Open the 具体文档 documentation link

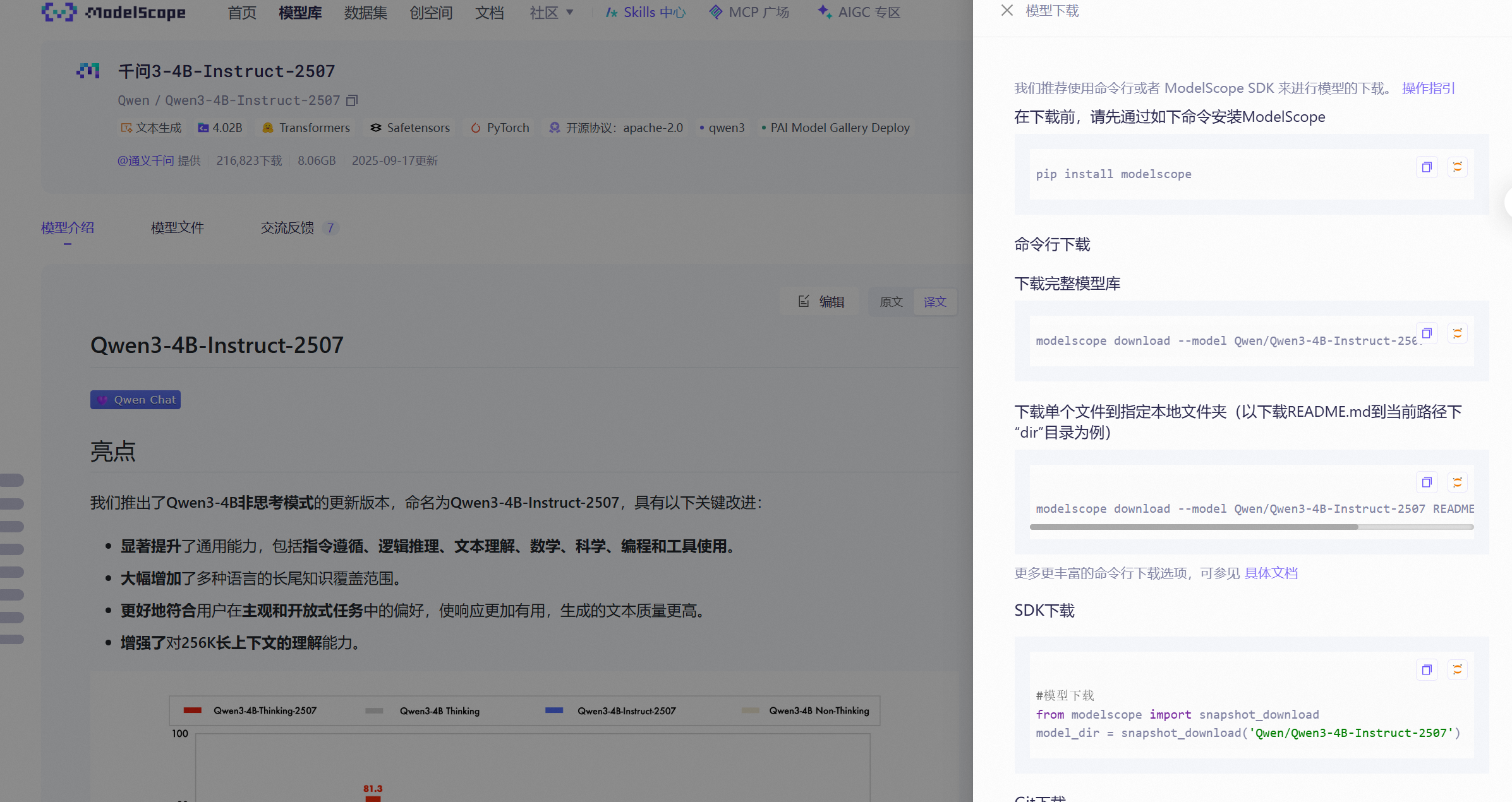[x=1271, y=573]
